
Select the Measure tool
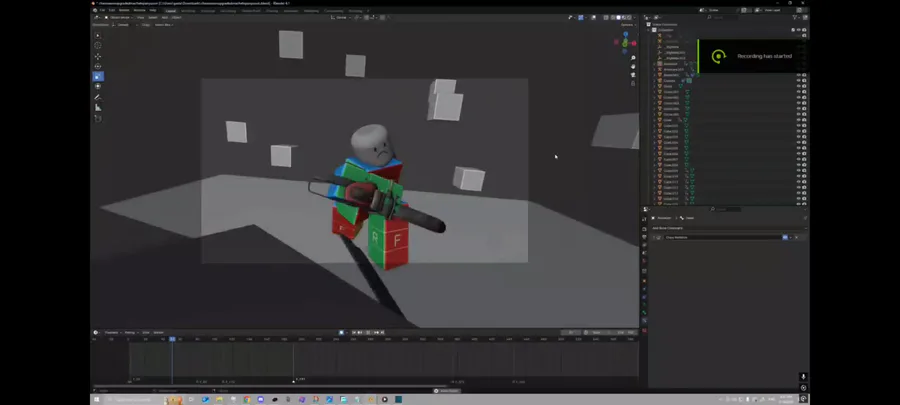98,107
